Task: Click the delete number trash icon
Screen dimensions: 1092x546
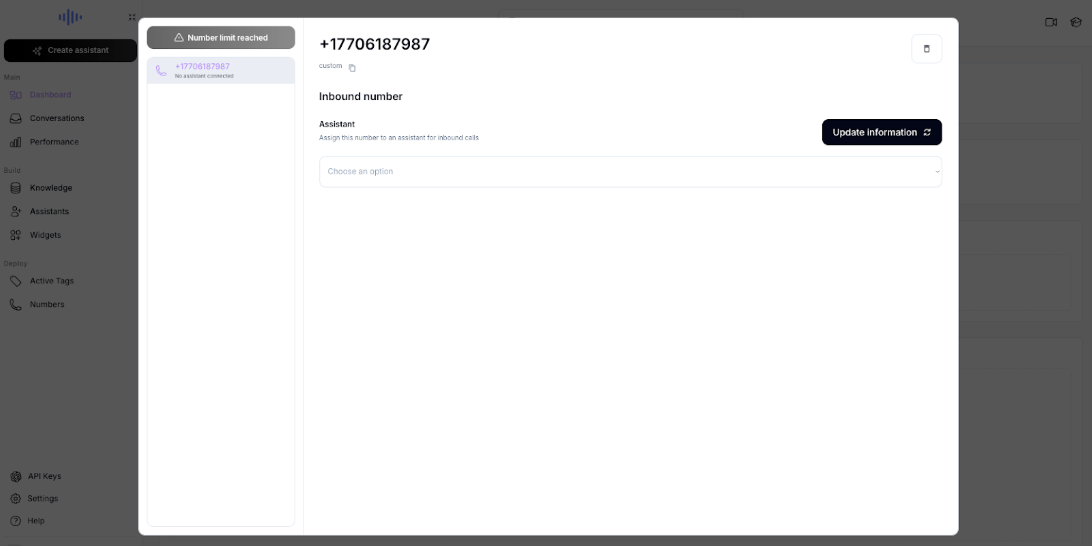Action: tap(926, 49)
